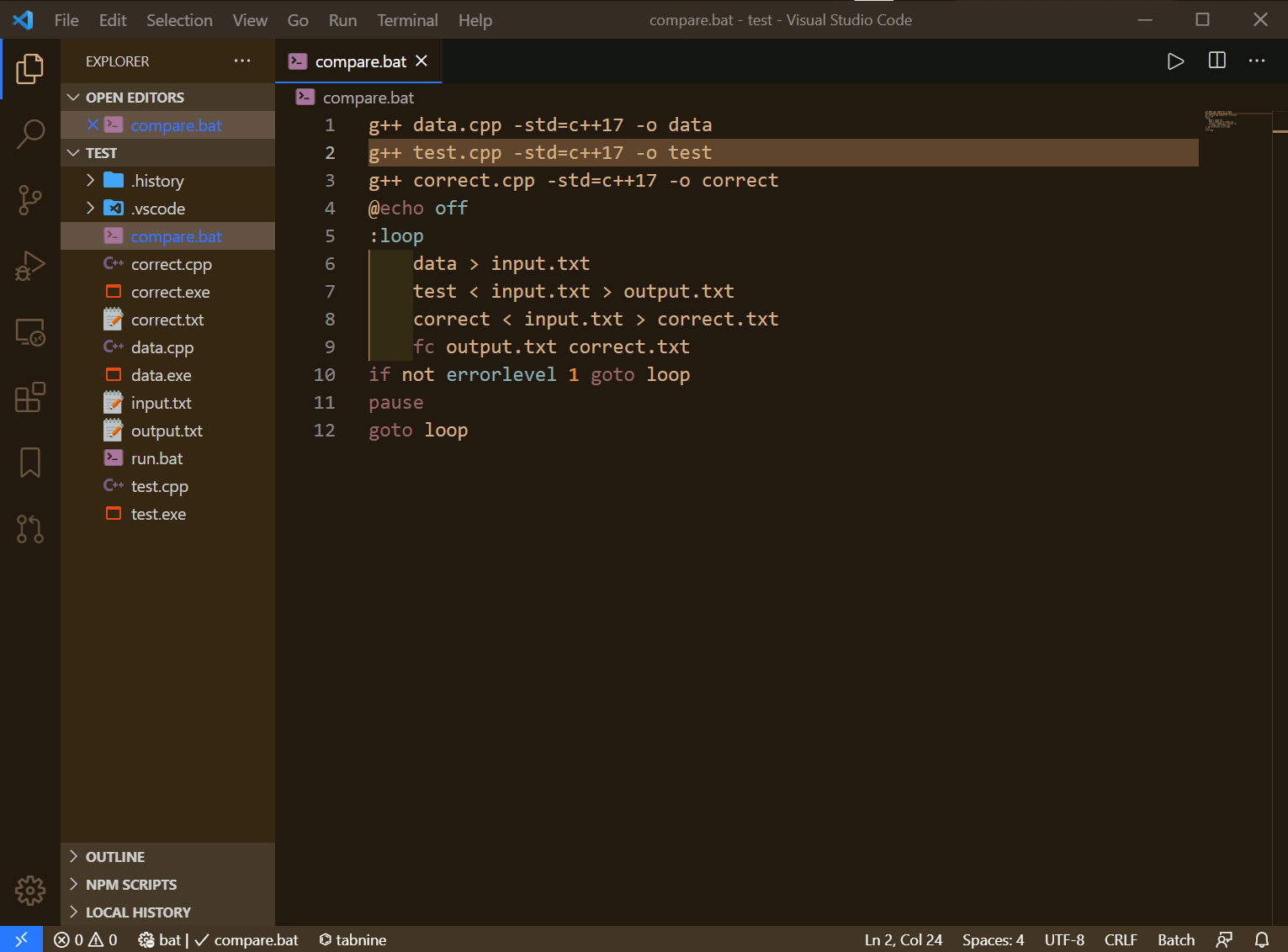
Task: Open the Run and Debug view
Action: pos(30,266)
